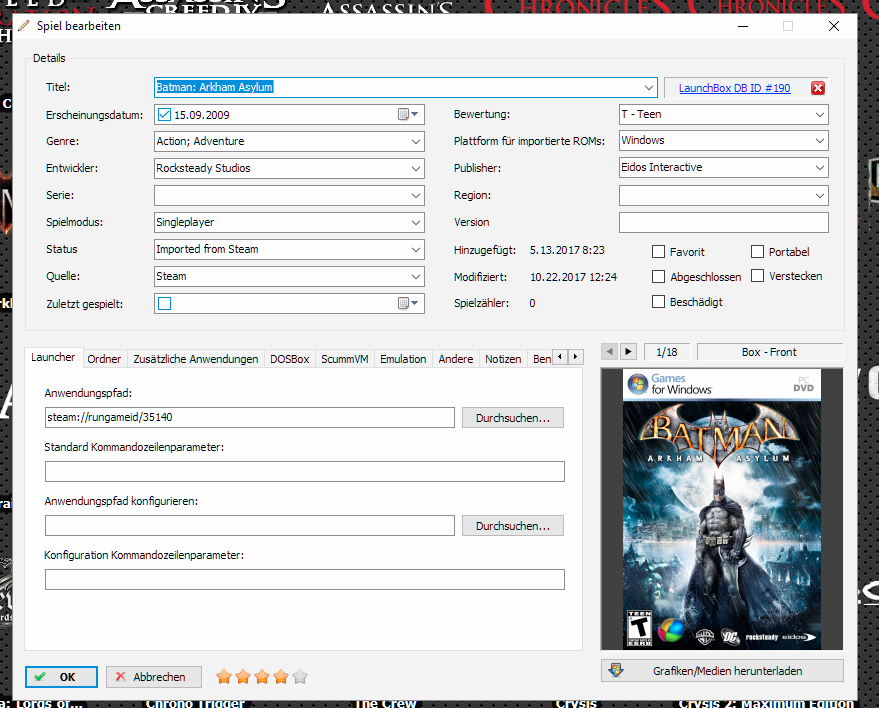
Task: Focus the Standard Kommandozeilenparameter field
Action: (304, 471)
